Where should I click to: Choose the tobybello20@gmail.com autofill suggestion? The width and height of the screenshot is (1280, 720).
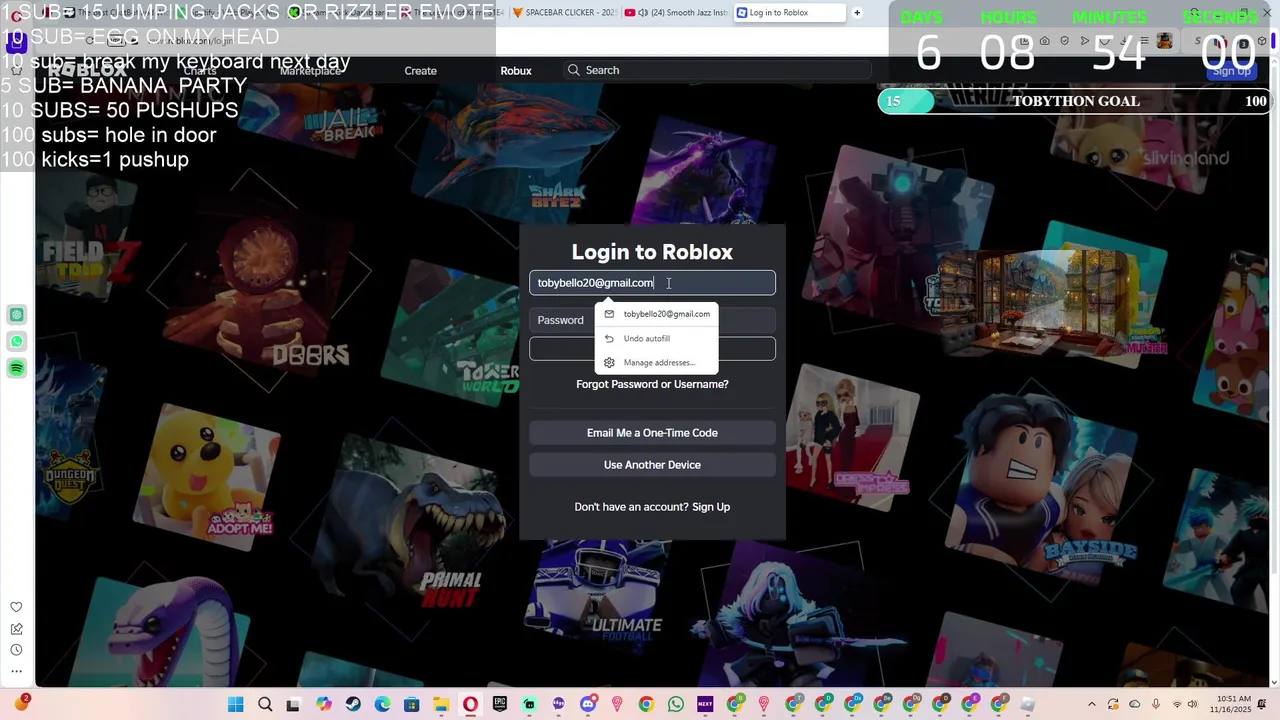pos(656,314)
